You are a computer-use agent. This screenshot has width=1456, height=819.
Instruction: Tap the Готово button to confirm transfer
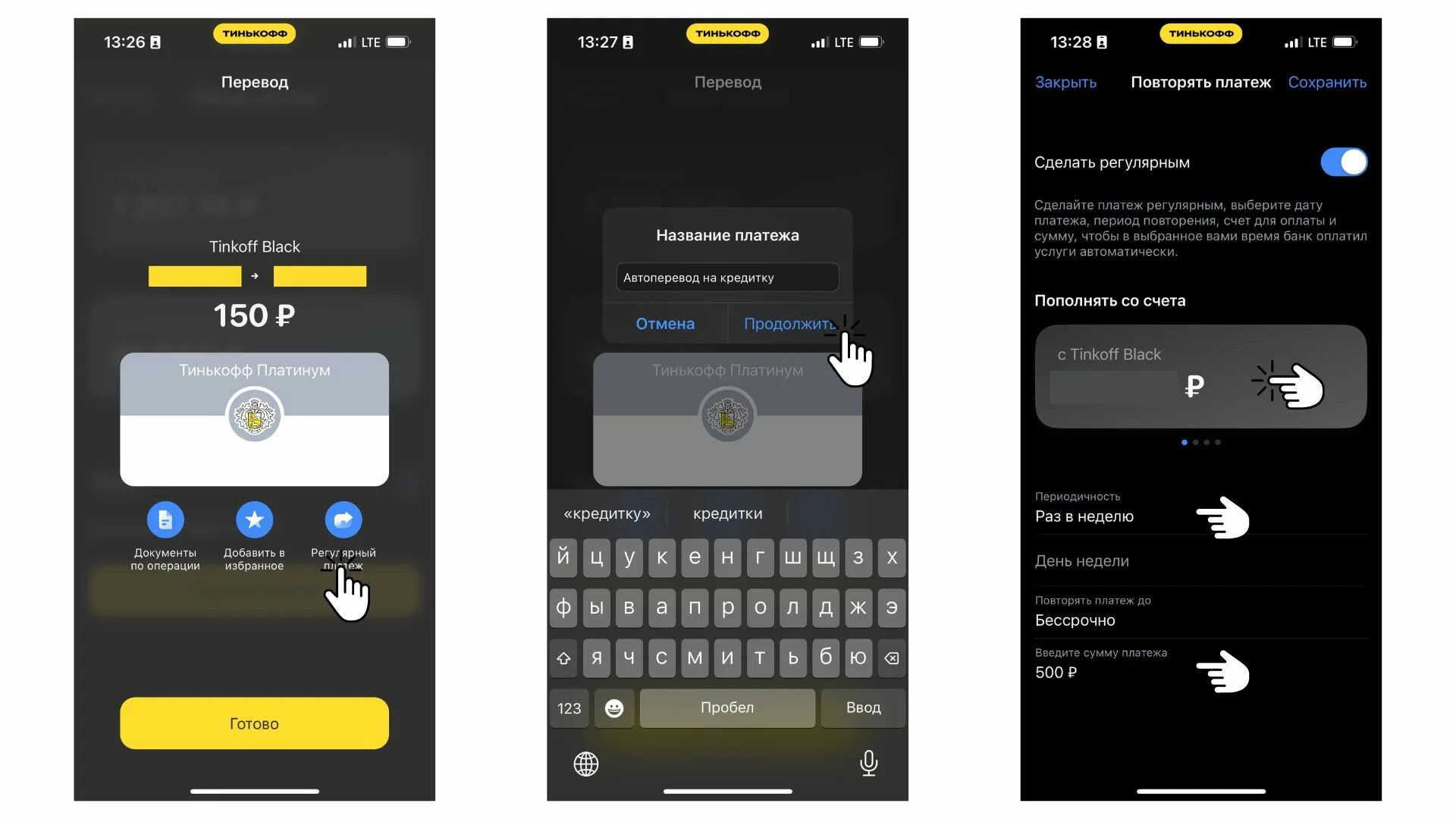coord(254,722)
